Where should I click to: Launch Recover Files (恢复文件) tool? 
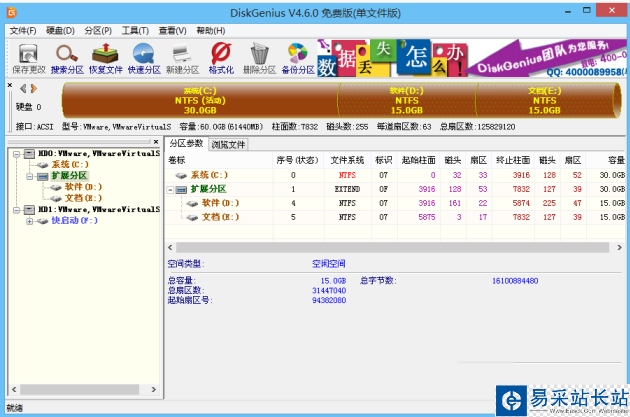[105, 59]
